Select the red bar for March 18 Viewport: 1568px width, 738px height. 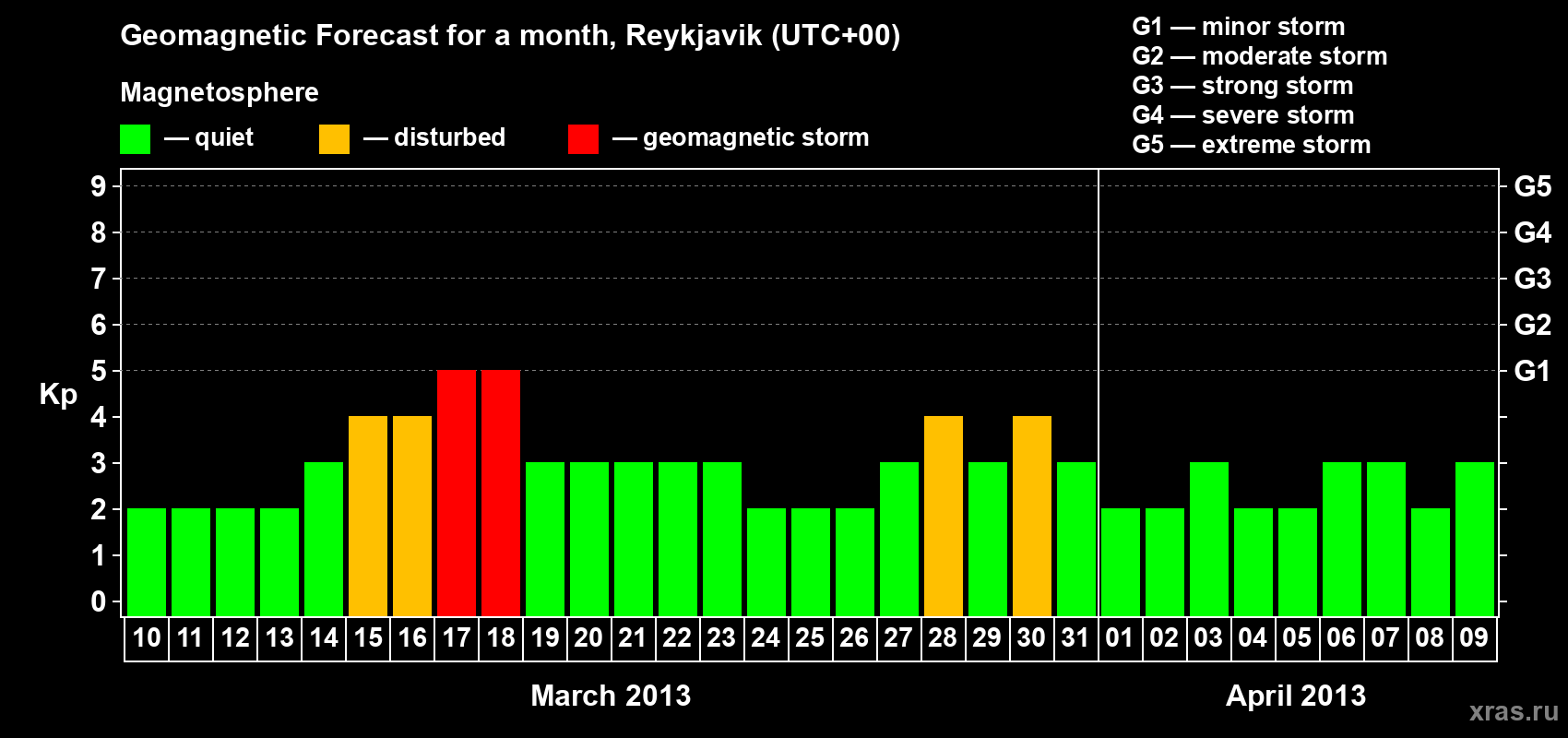(501, 493)
